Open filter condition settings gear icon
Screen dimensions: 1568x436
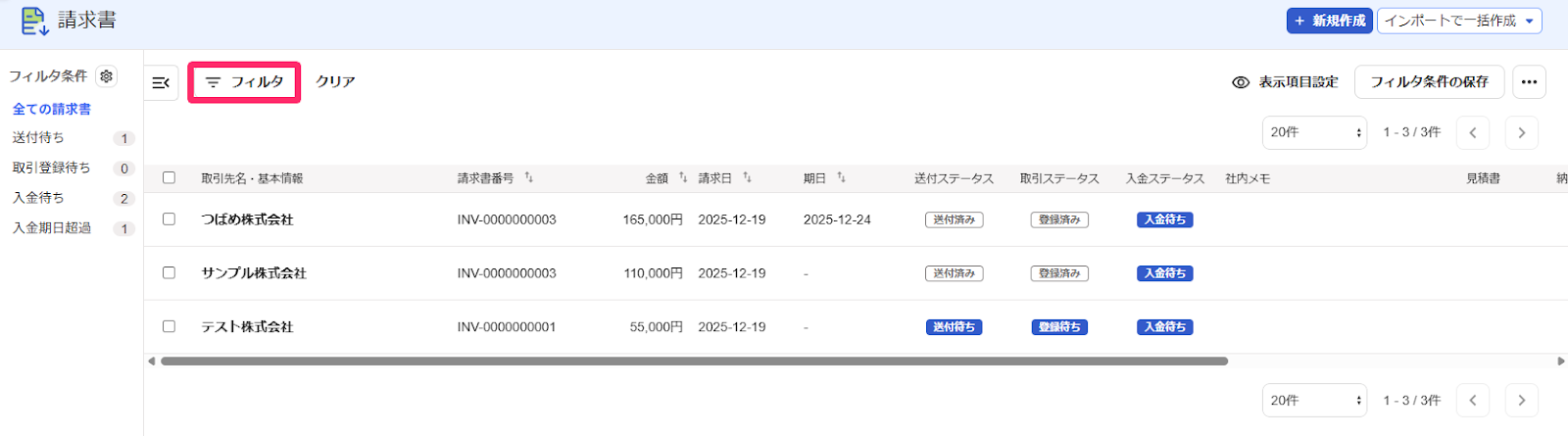107,76
